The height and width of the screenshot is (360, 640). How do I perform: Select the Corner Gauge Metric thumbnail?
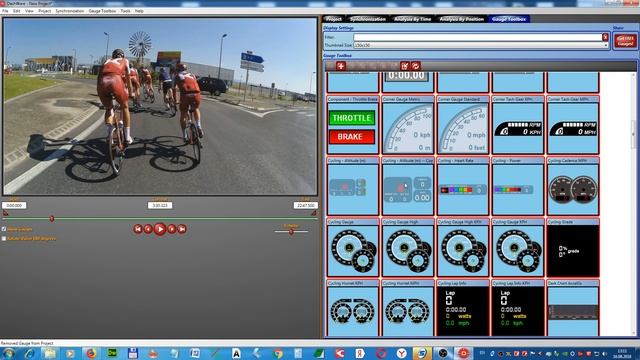[408, 125]
